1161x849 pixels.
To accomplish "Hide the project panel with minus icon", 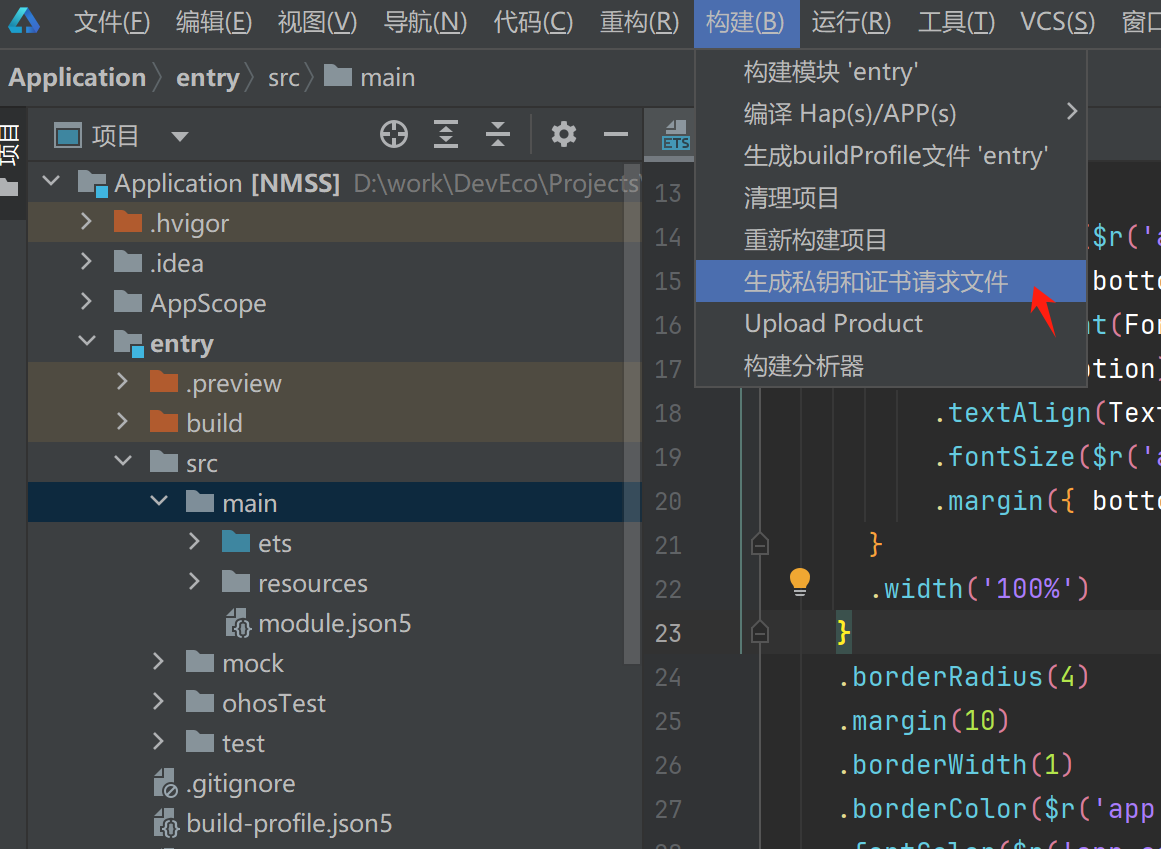I will pyautogui.click(x=616, y=135).
